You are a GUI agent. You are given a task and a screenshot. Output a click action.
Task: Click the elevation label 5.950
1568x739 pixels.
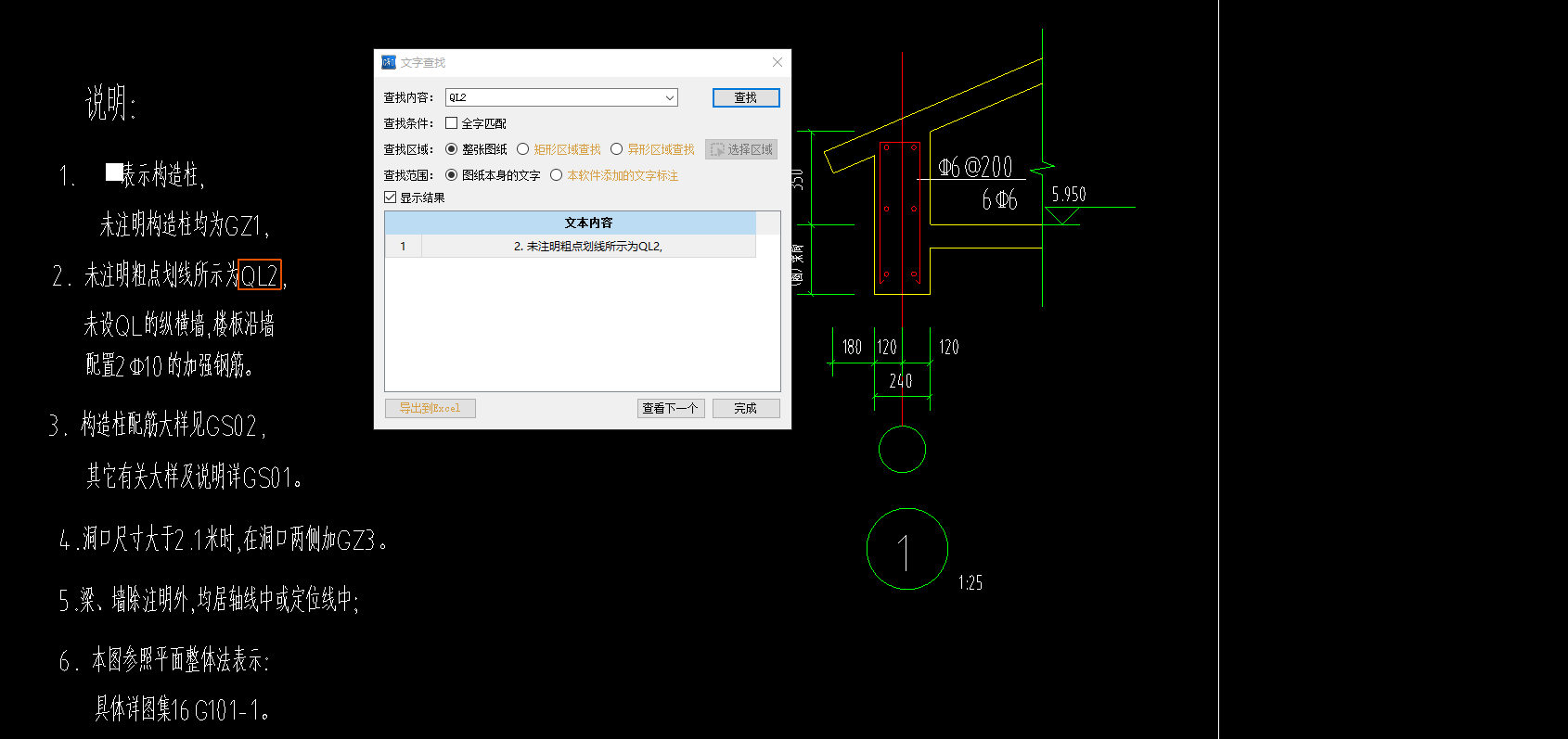tap(1069, 194)
